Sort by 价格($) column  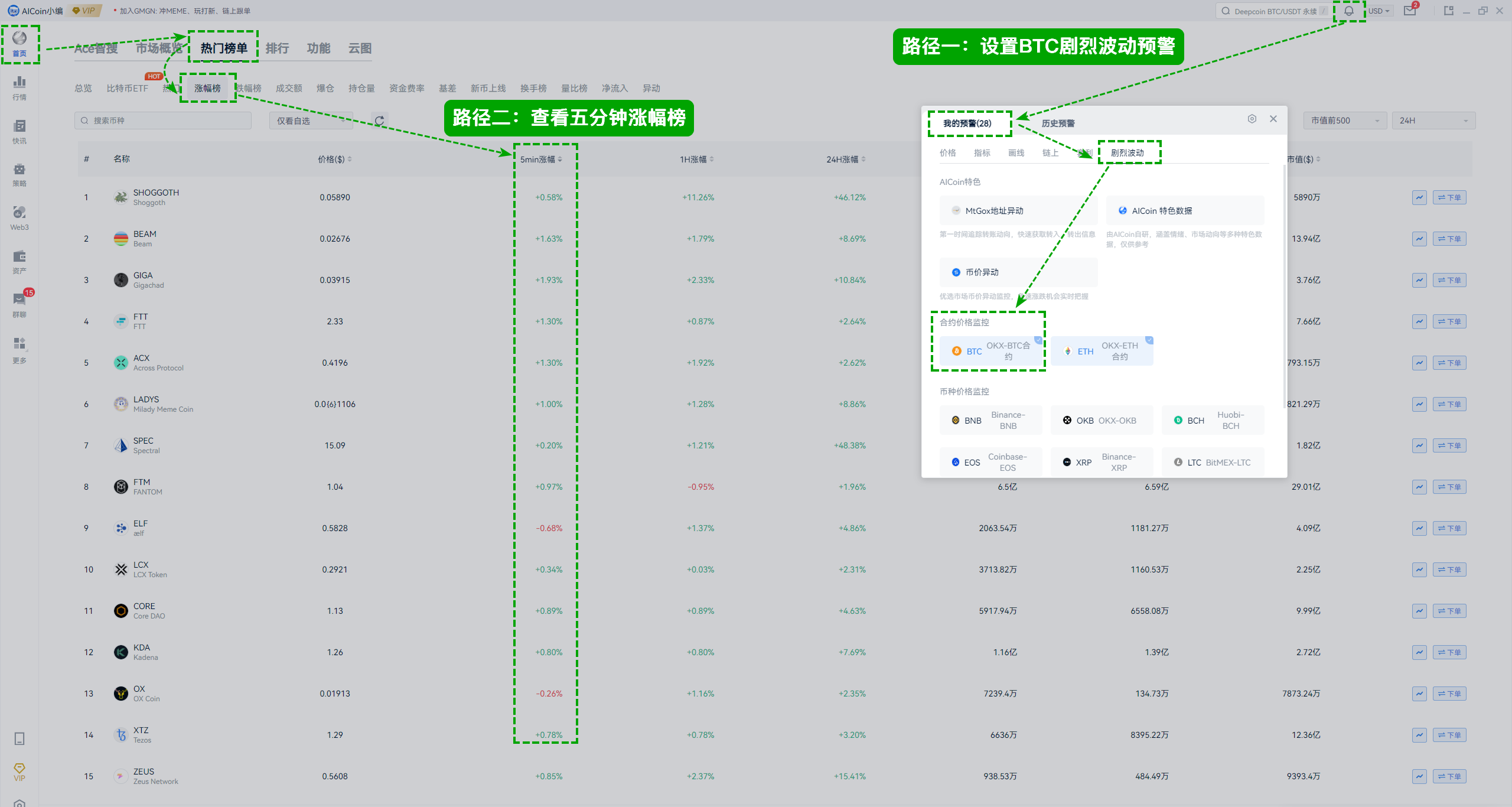tap(335, 160)
